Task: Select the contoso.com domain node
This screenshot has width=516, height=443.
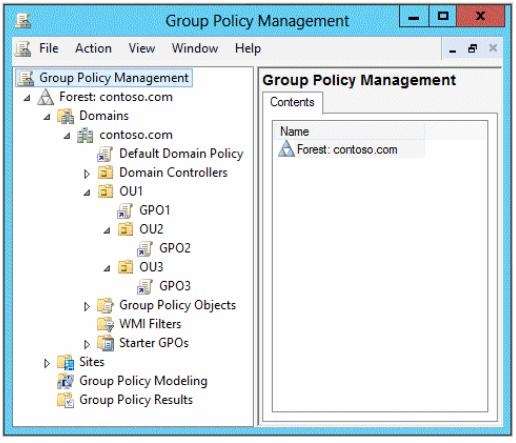Action: click(x=136, y=135)
